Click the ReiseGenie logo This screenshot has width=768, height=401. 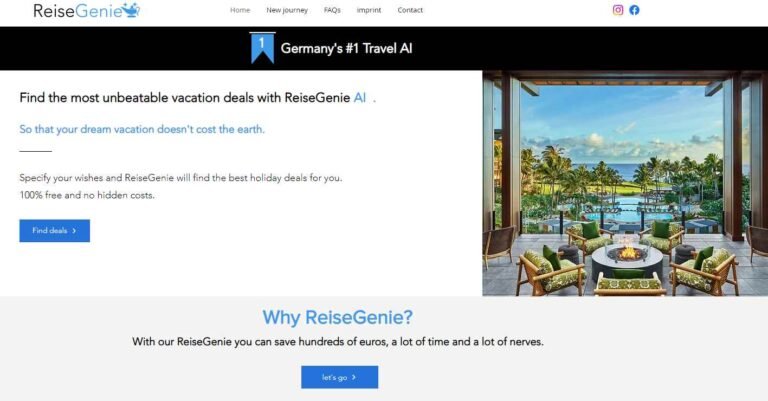coord(87,11)
